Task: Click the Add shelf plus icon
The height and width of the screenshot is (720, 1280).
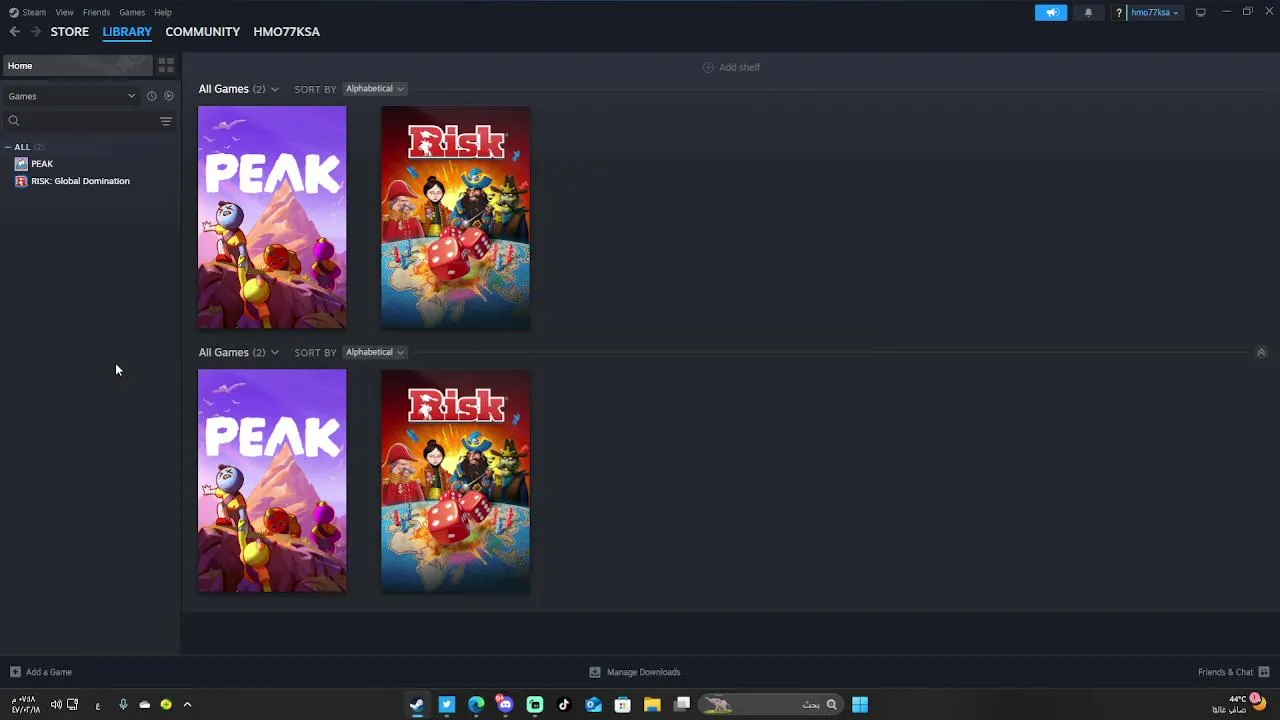Action: point(708,67)
